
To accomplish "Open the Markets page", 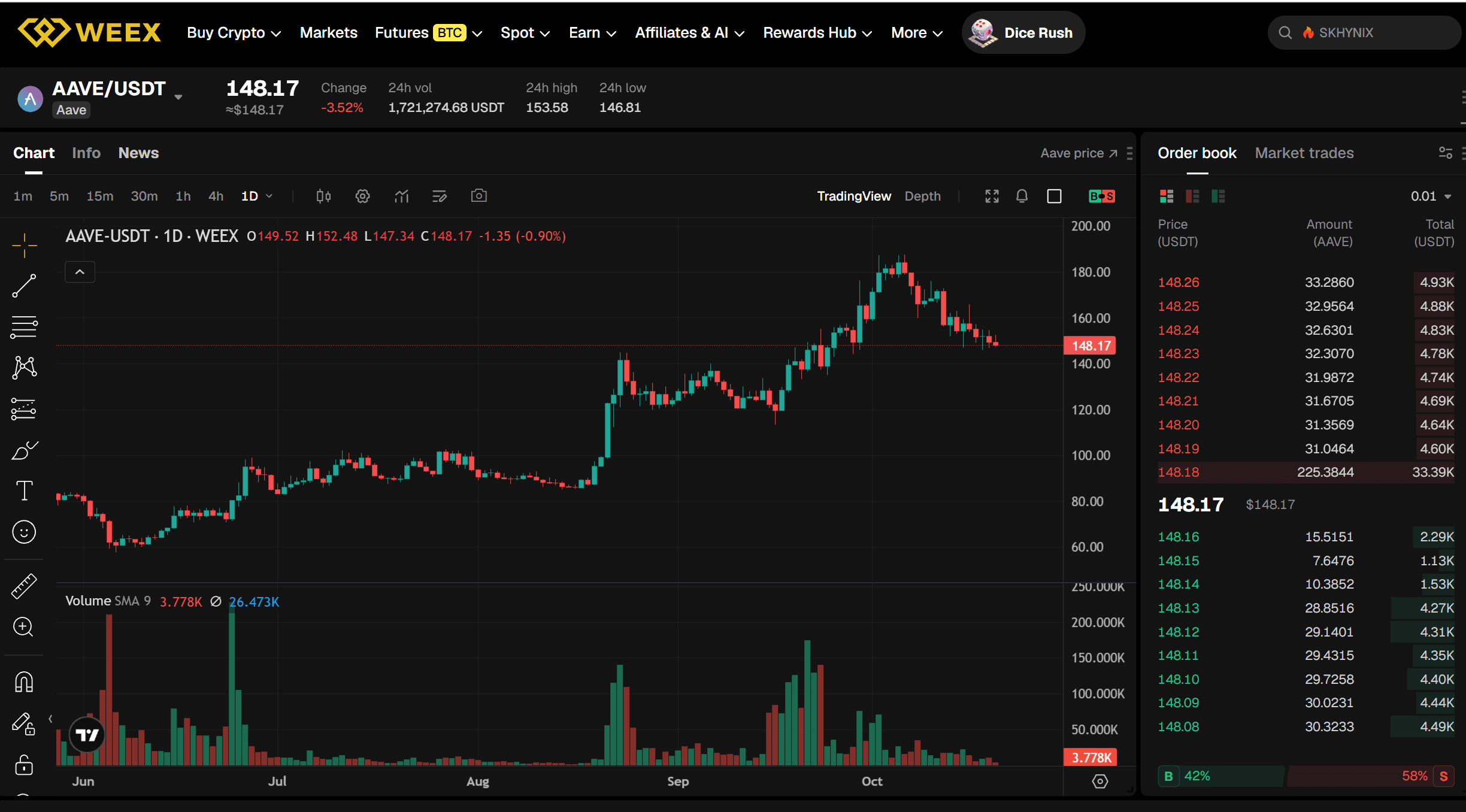I will coord(328,33).
